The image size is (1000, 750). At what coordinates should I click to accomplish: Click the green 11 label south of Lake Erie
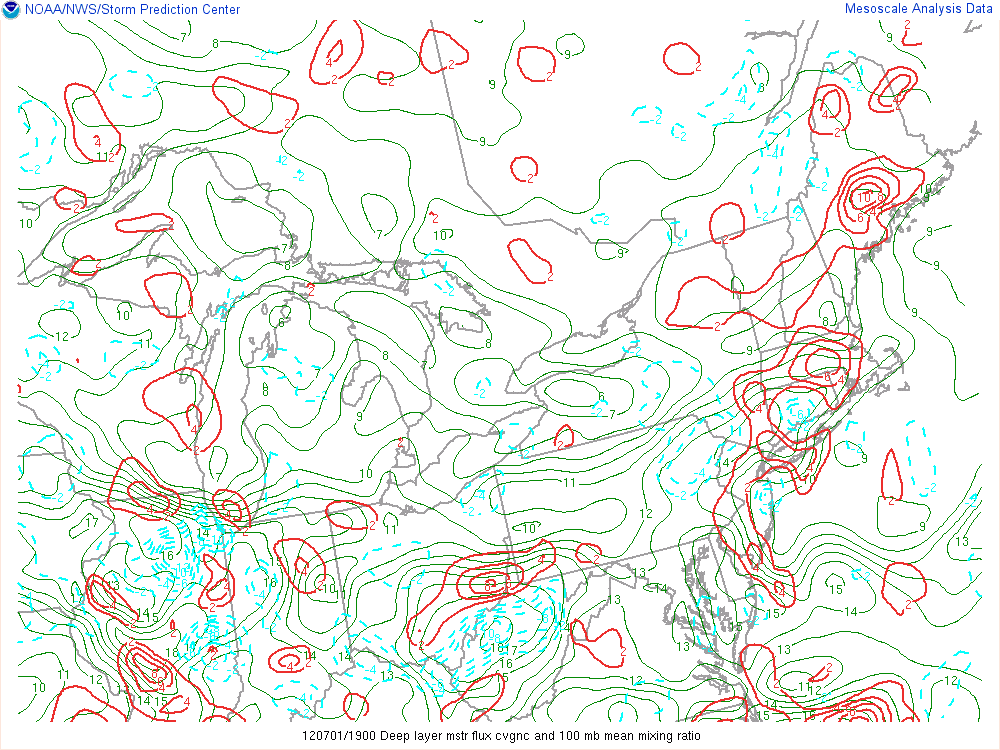pos(569,483)
